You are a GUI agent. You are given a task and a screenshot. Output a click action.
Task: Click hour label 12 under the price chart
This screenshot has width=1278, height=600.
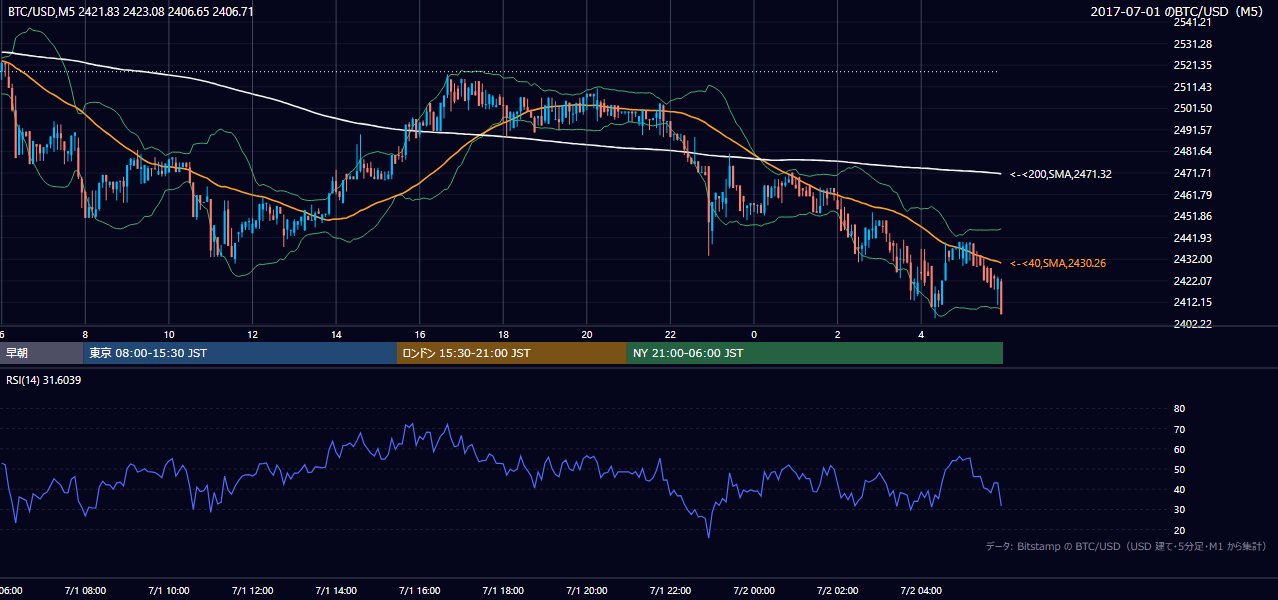pos(253,334)
